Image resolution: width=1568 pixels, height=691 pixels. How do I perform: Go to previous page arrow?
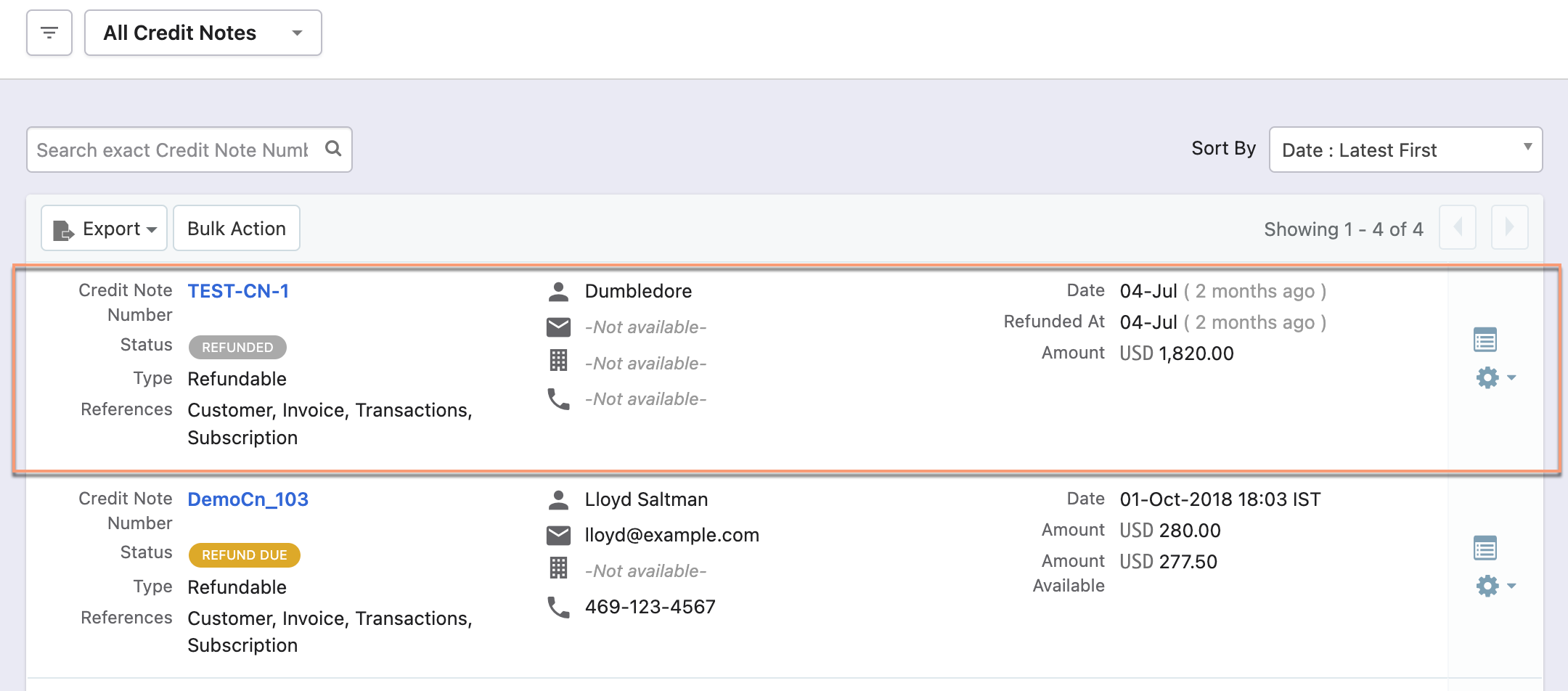[x=1458, y=228]
